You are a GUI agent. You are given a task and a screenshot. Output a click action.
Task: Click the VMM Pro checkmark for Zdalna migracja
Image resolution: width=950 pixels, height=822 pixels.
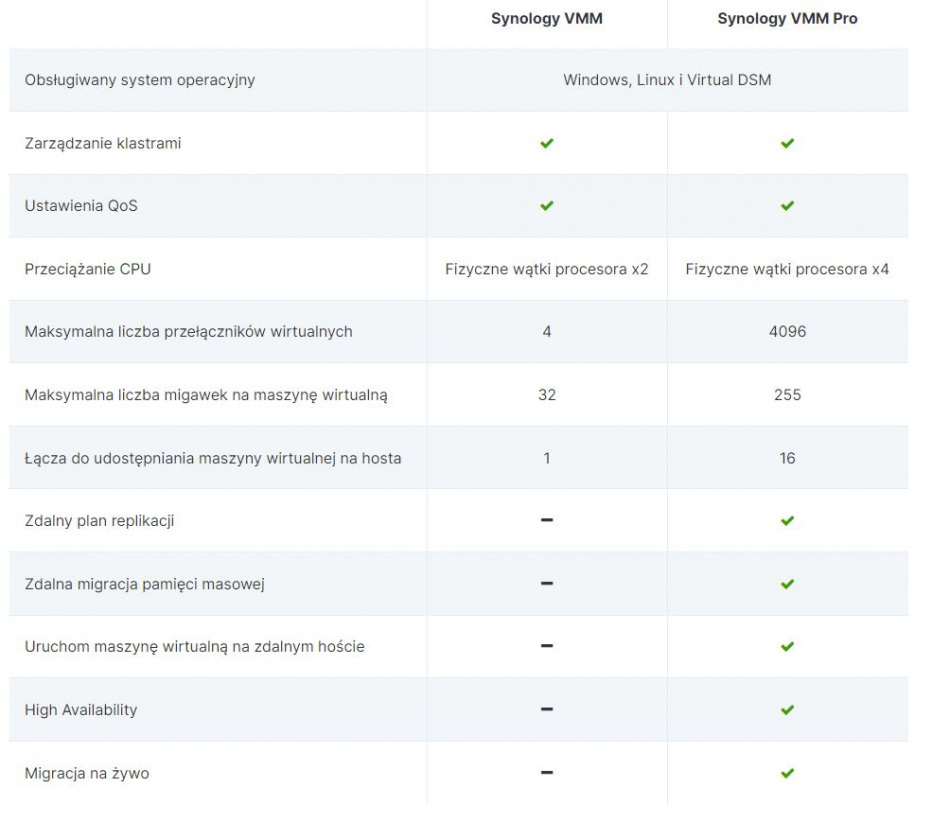[x=787, y=584]
